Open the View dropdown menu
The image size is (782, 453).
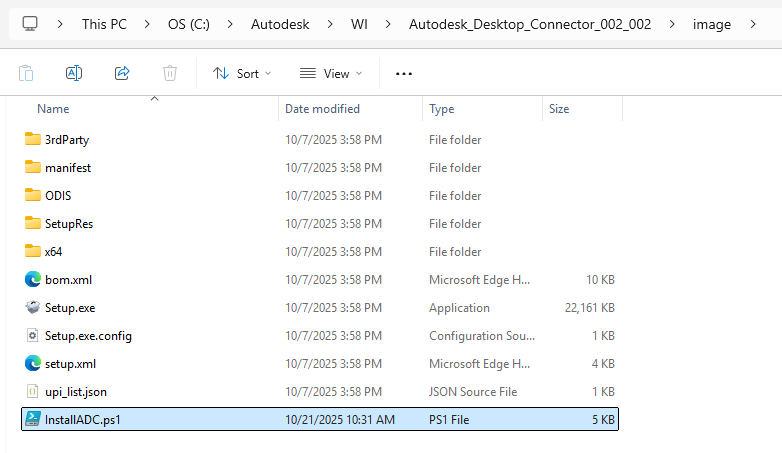point(331,73)
